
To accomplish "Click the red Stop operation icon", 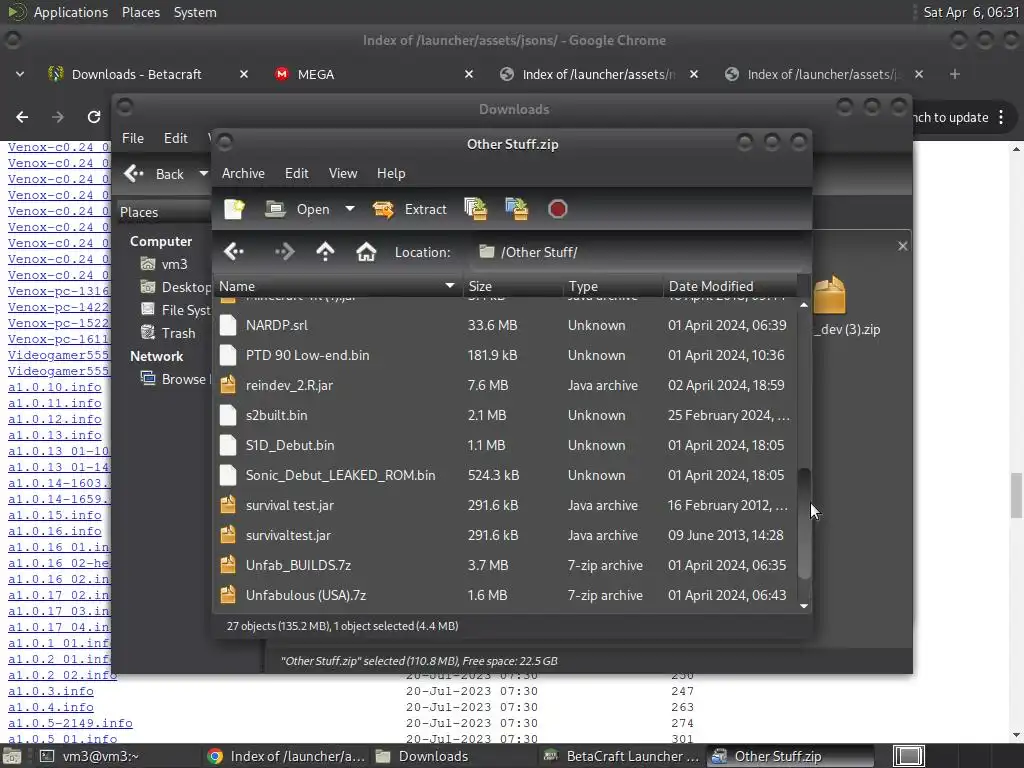I will (558, 209).
